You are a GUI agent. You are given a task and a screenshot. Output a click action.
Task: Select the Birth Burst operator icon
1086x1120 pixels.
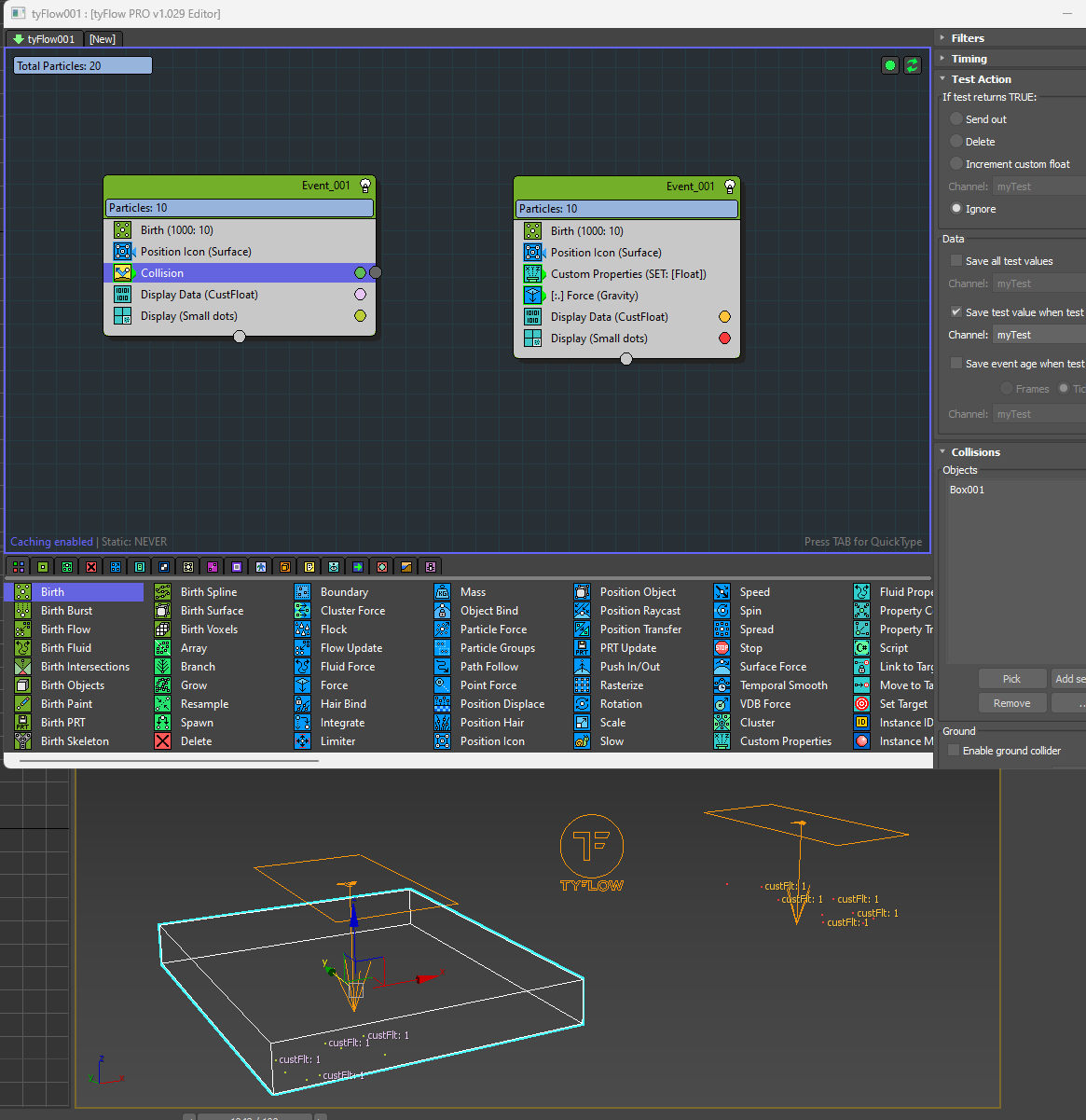(x=23, y=611)
